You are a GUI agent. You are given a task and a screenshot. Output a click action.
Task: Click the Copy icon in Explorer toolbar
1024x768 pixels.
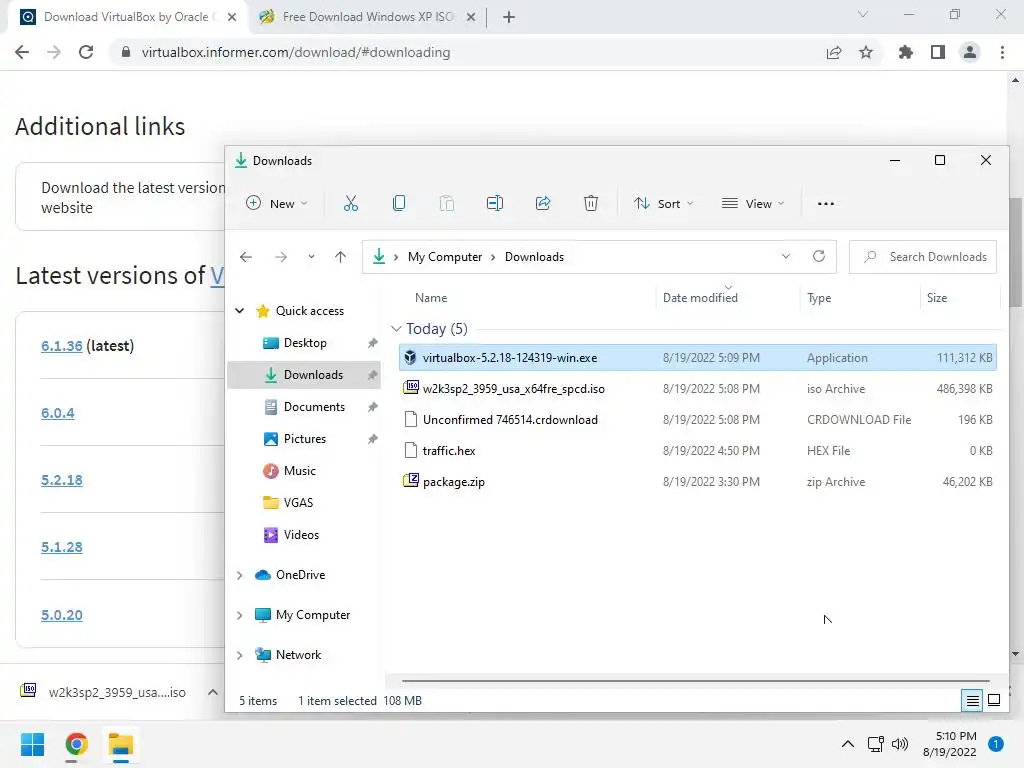398,204
